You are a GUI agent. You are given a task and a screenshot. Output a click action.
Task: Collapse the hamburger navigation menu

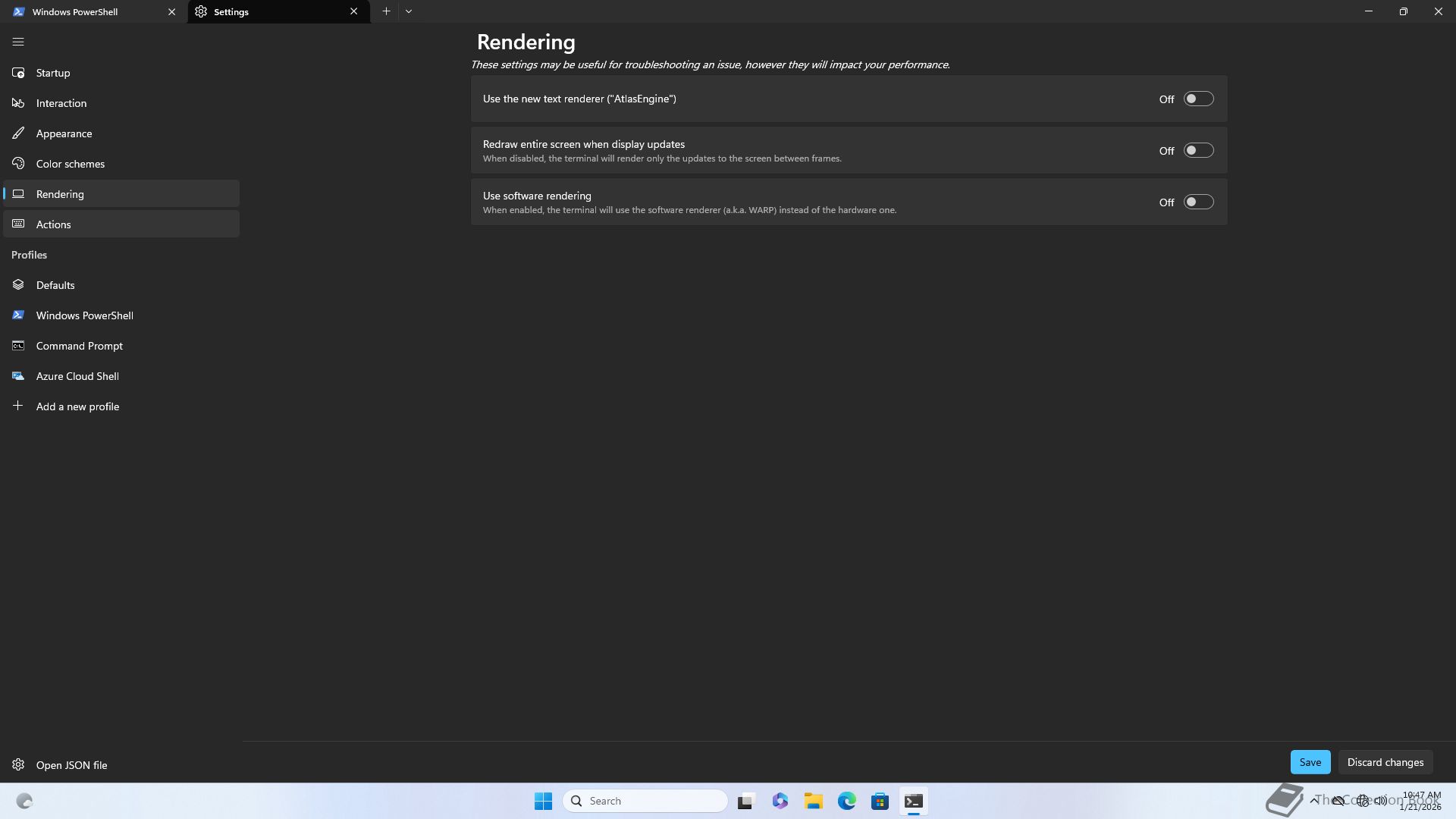pos(18,42)
